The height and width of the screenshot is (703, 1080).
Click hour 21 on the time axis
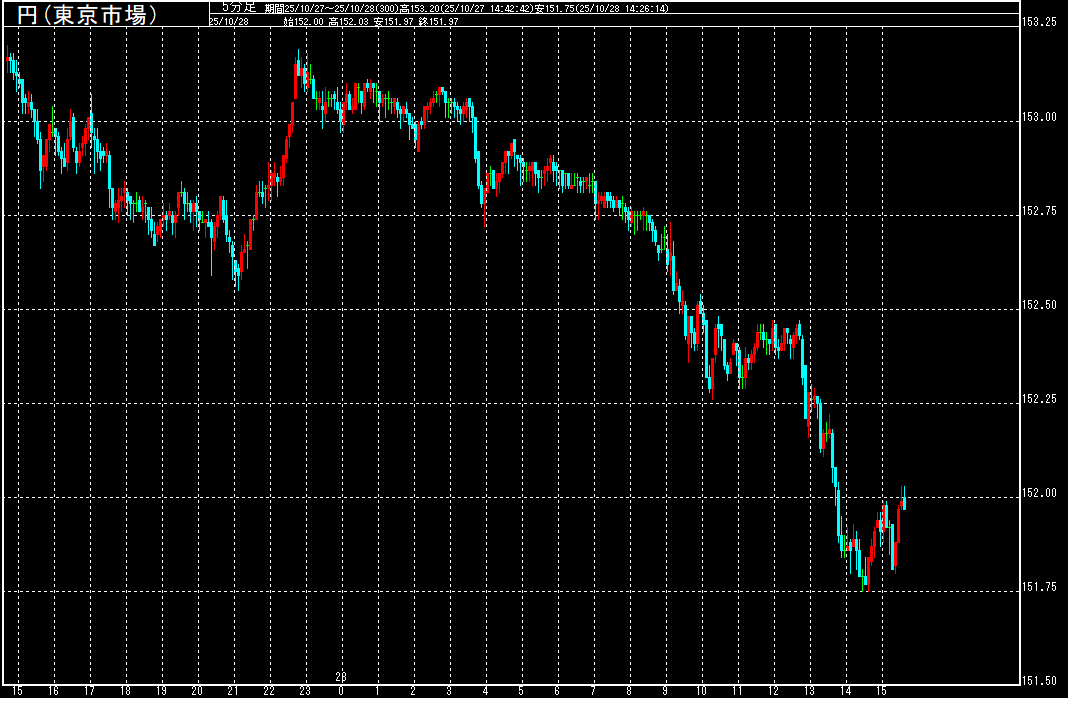233,691
